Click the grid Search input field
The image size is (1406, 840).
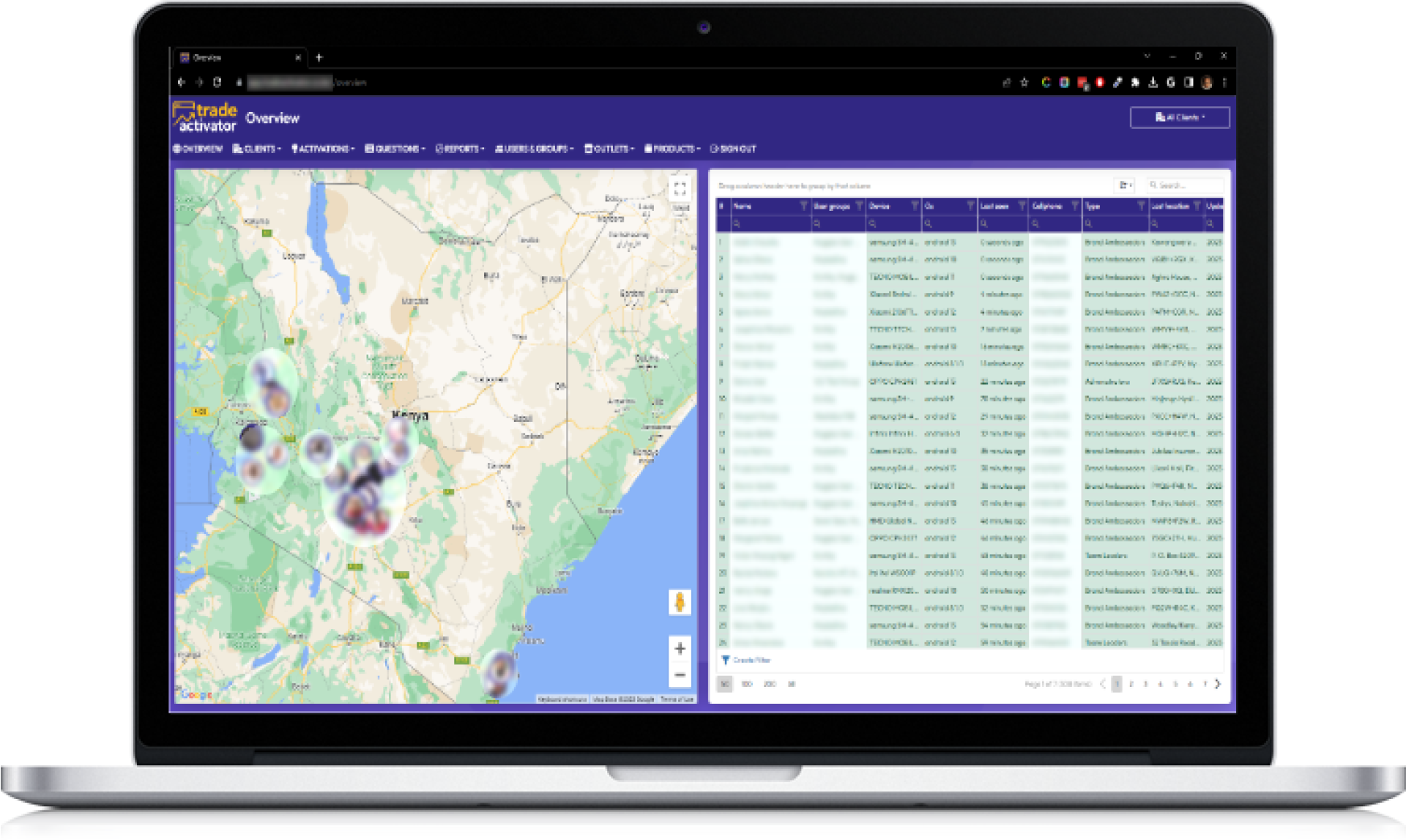pos(1184,185)
